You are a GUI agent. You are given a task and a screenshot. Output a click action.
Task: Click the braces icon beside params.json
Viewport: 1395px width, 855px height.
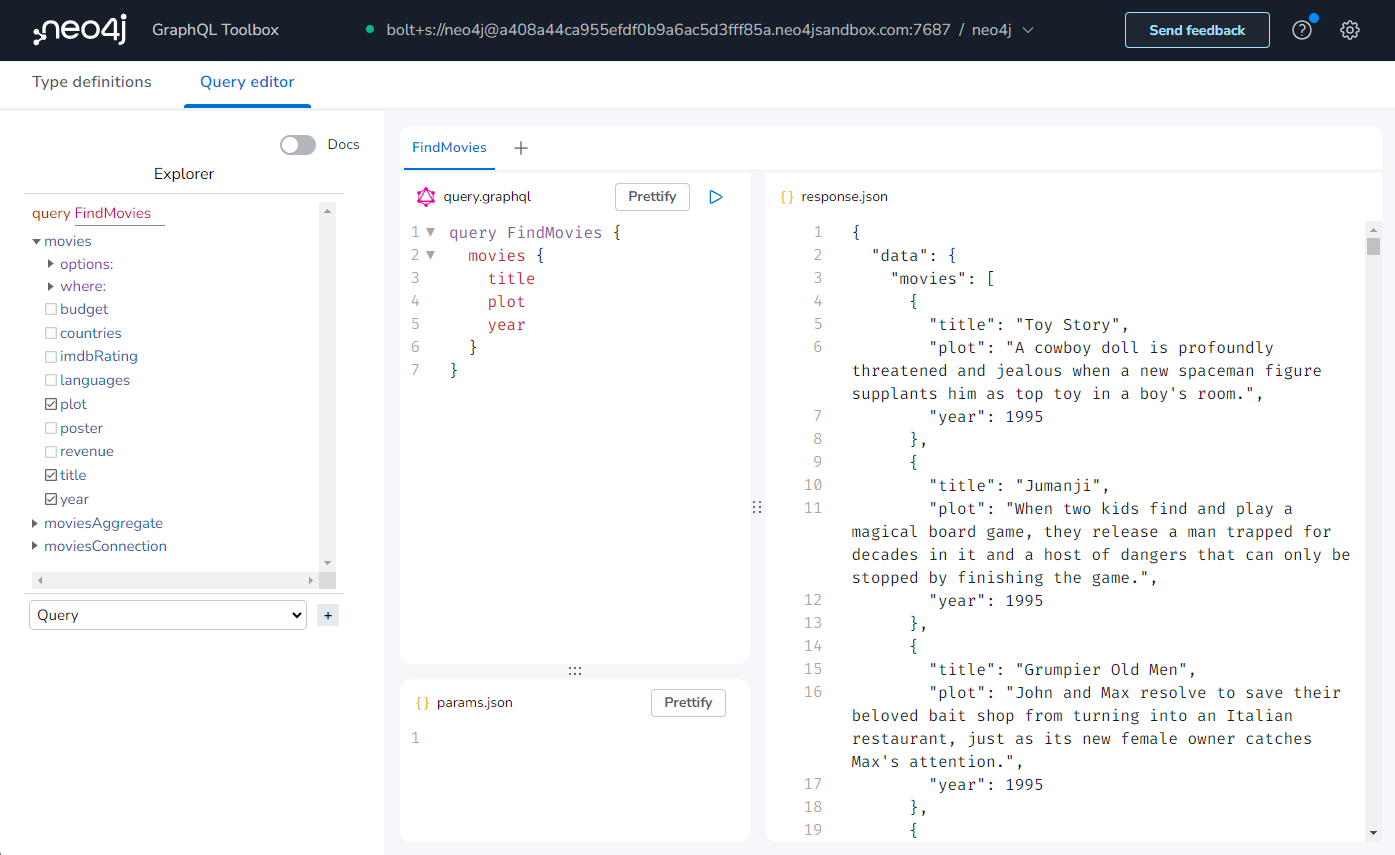[421, 702]
